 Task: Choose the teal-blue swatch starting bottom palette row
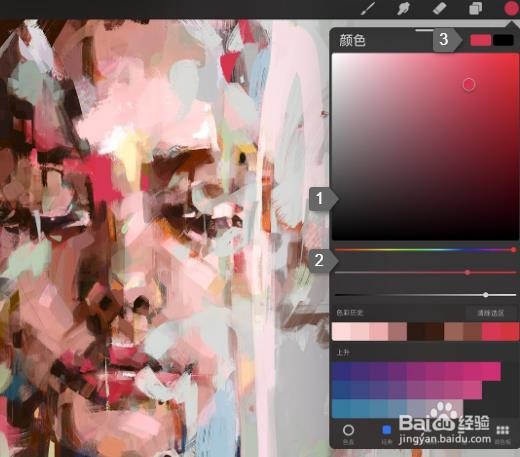341,409
